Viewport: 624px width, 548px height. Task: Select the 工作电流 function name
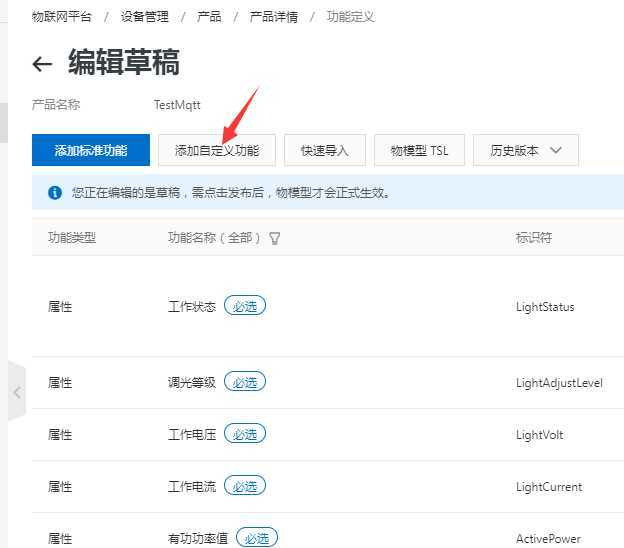tap(192, 487)
